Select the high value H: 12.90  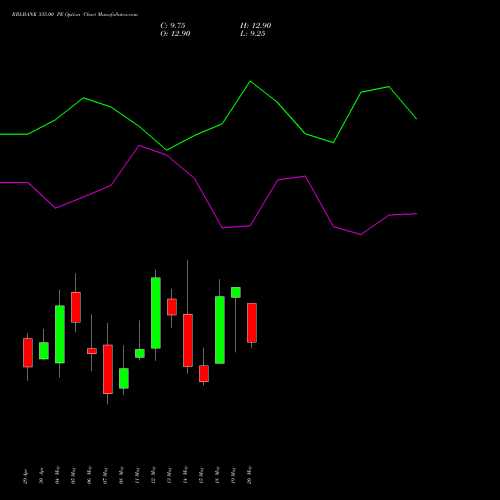tap(255, 26)
